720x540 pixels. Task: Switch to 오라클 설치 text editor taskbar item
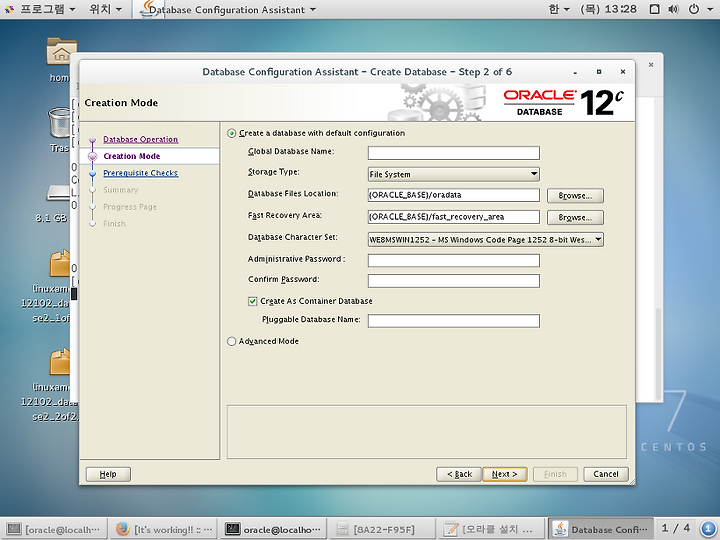point(491,529)
